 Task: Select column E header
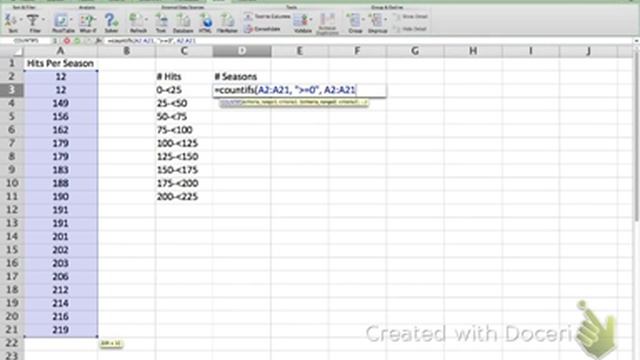[300, 51]
